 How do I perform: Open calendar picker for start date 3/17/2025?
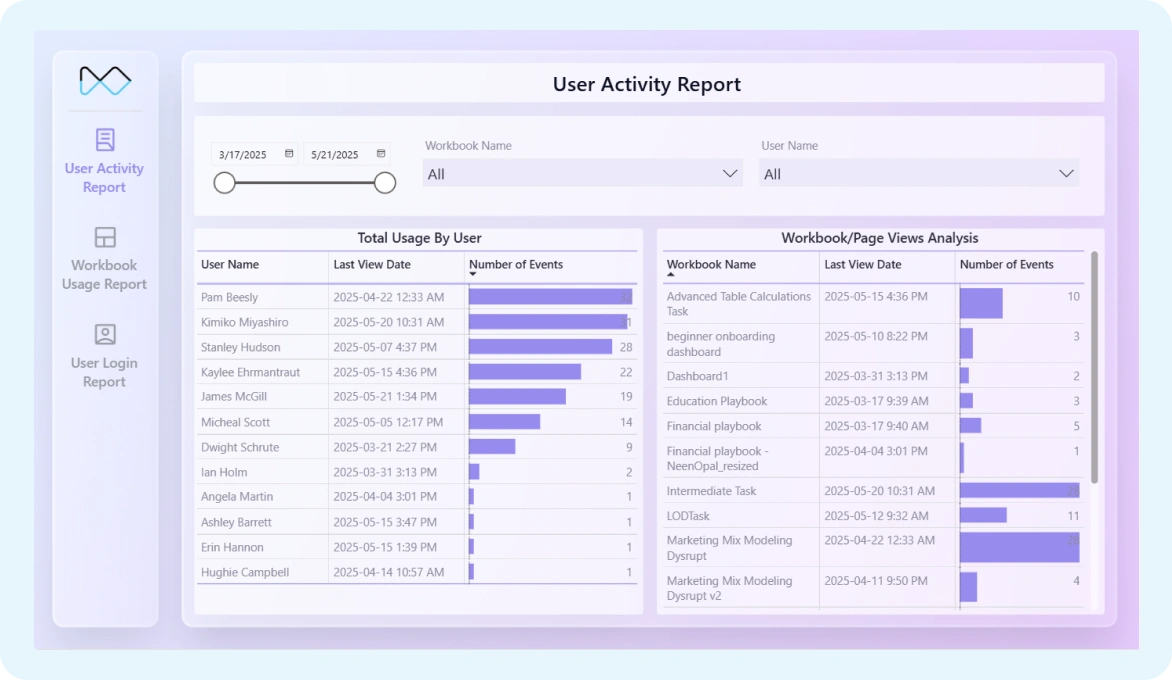289,154
